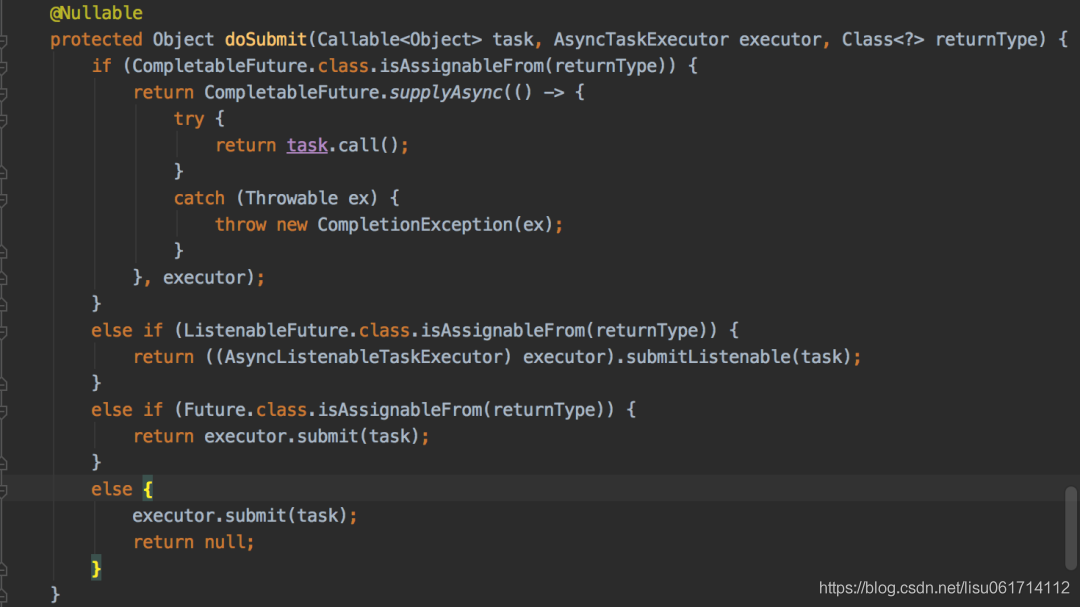The width and height of the screenshot is (1080, 607).
Task: Click 'new' keyword before CompletionException
Action: (291, 225)
